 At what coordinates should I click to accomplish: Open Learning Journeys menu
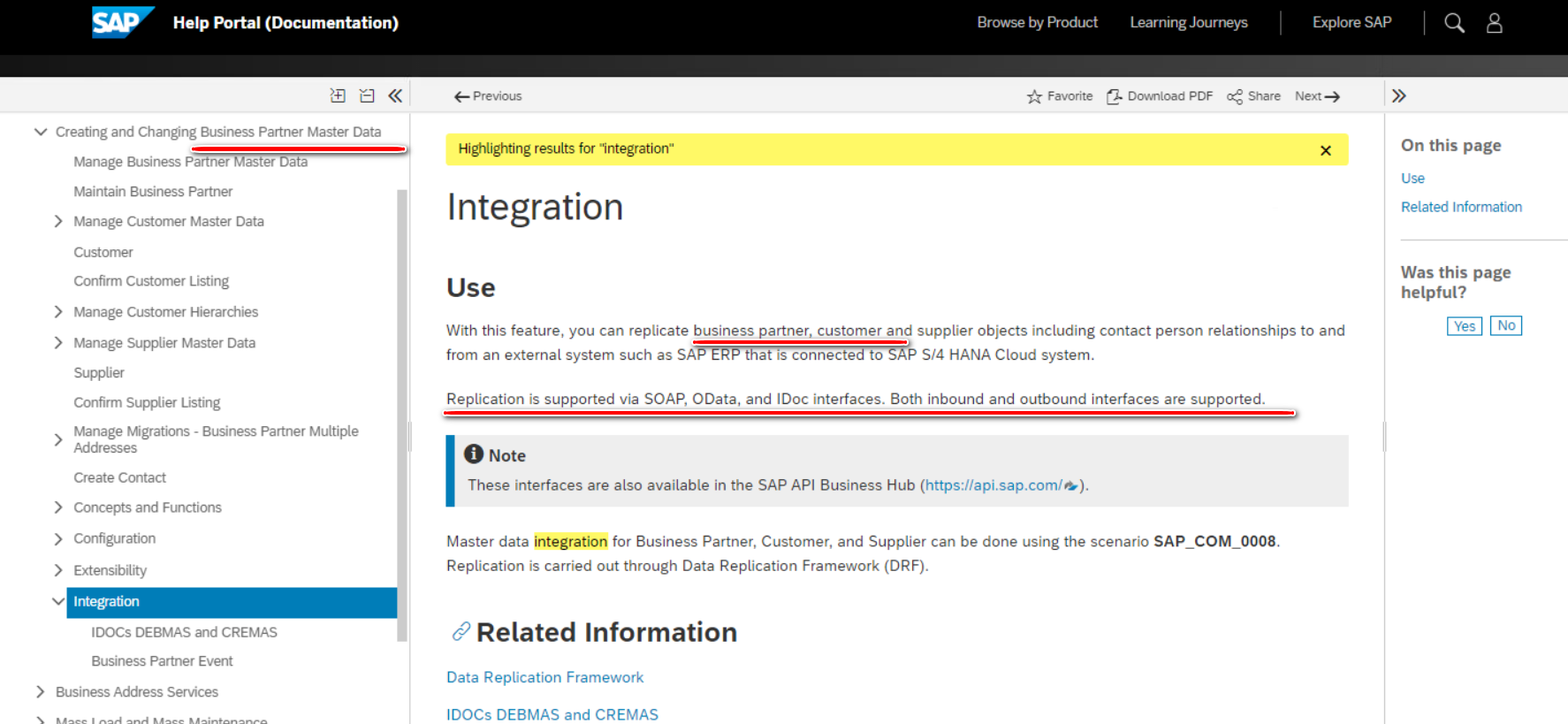[x=1188, y=22]
